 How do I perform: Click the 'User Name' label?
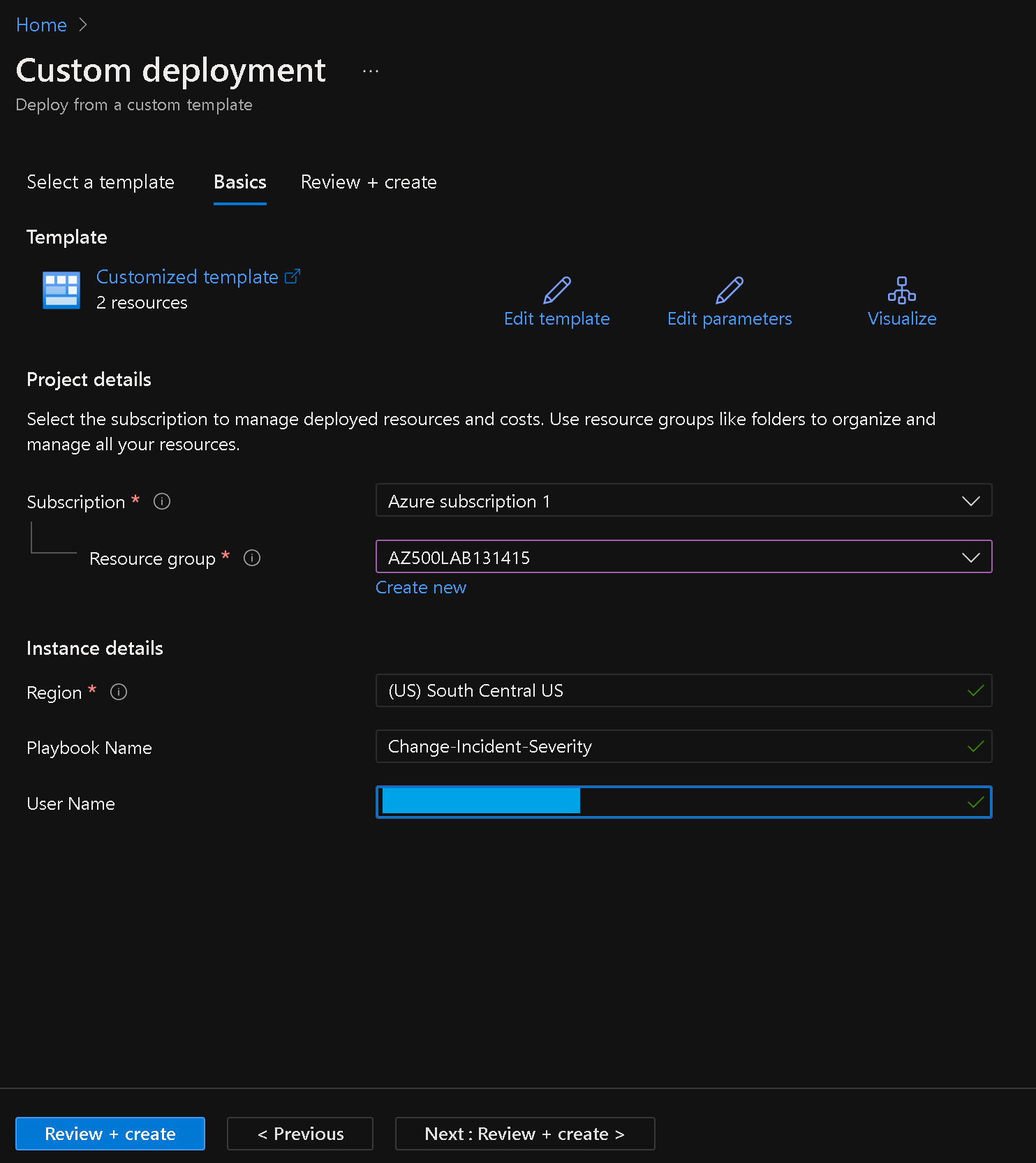[x=71, y=804]
